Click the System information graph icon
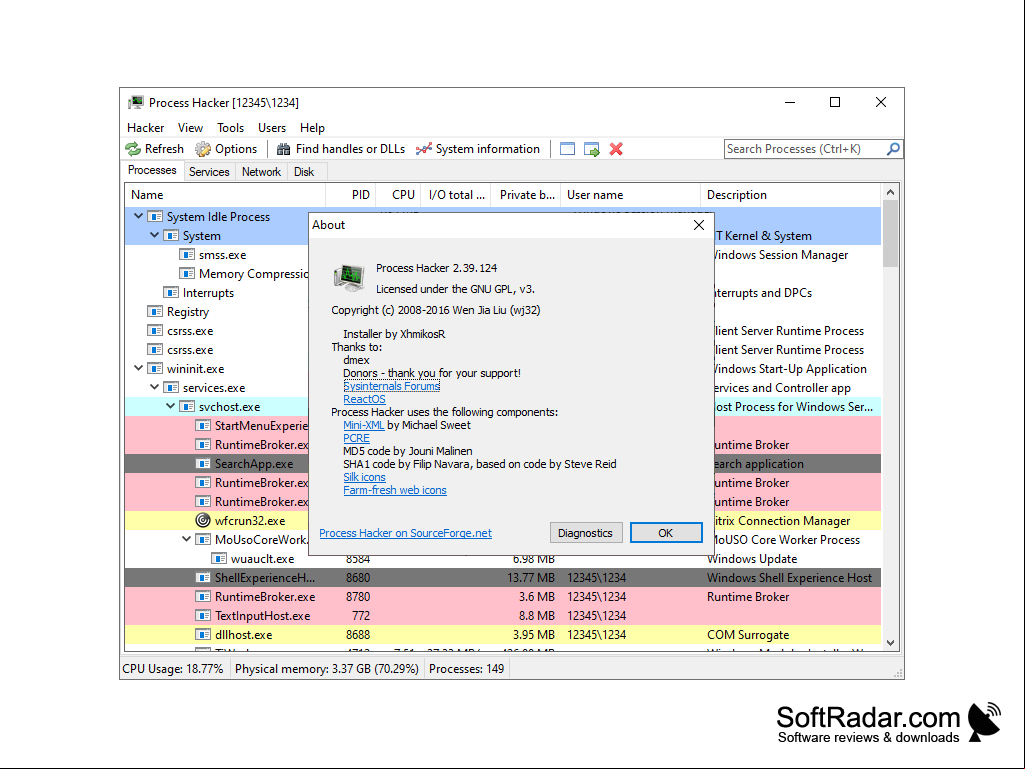This screenshot has width=1025, height=769. point(424,149)
